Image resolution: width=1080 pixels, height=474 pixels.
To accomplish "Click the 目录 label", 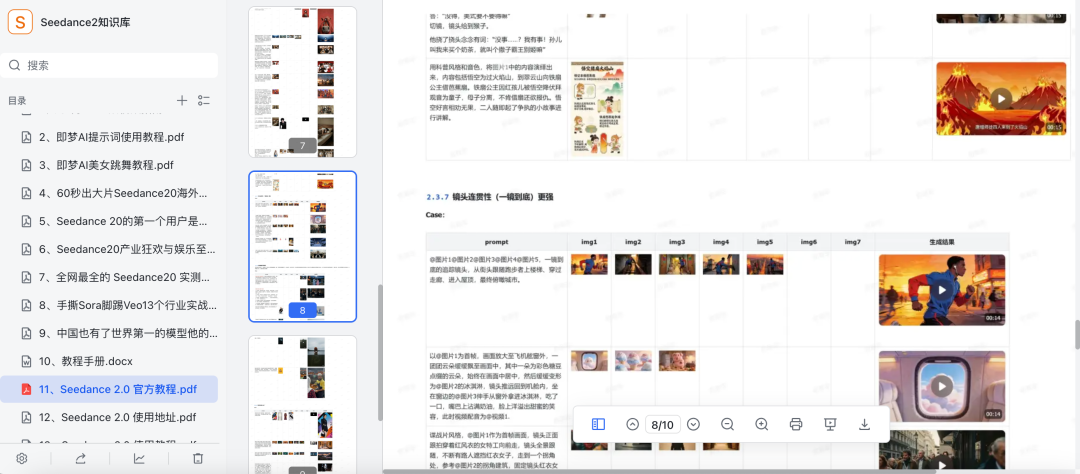I will [17, 101].
